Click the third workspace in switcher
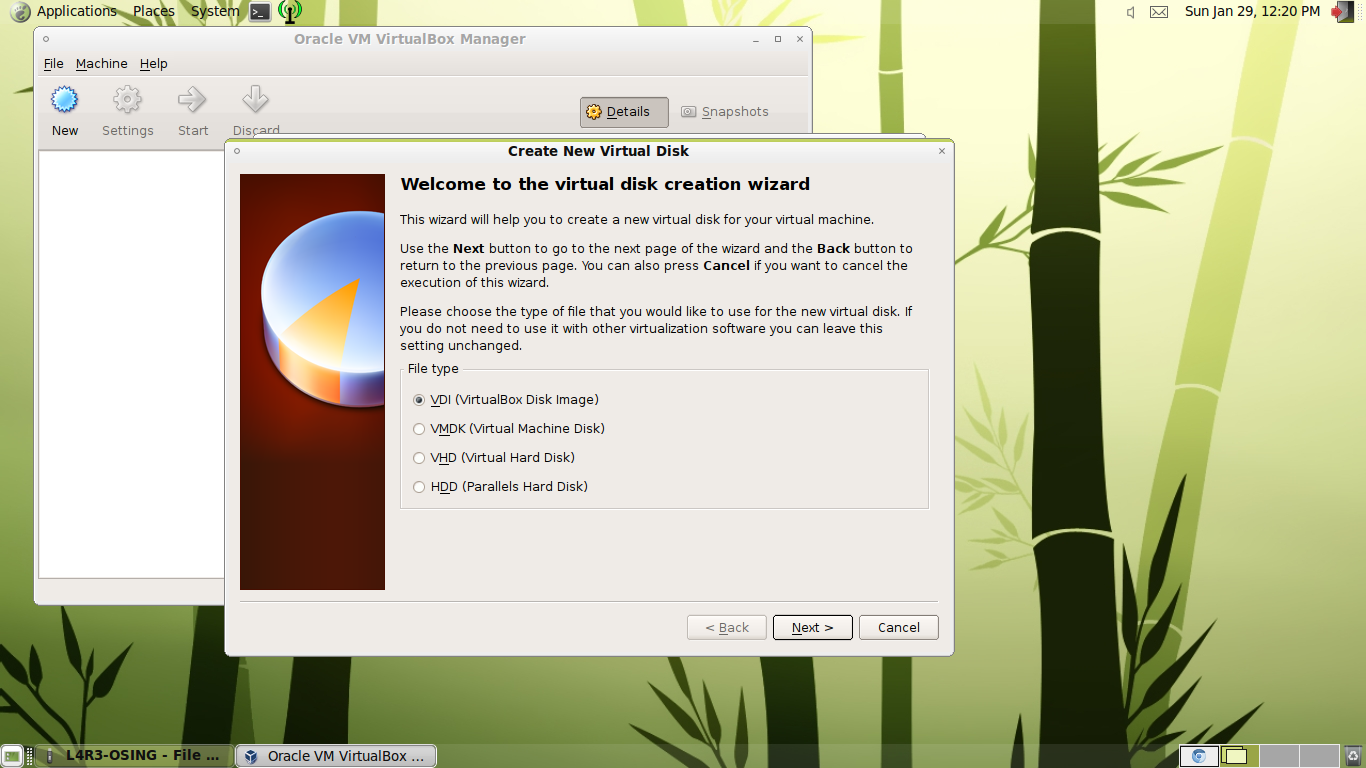The width and height of the screenshot is (1366, 768). (x=1279, y=756)
